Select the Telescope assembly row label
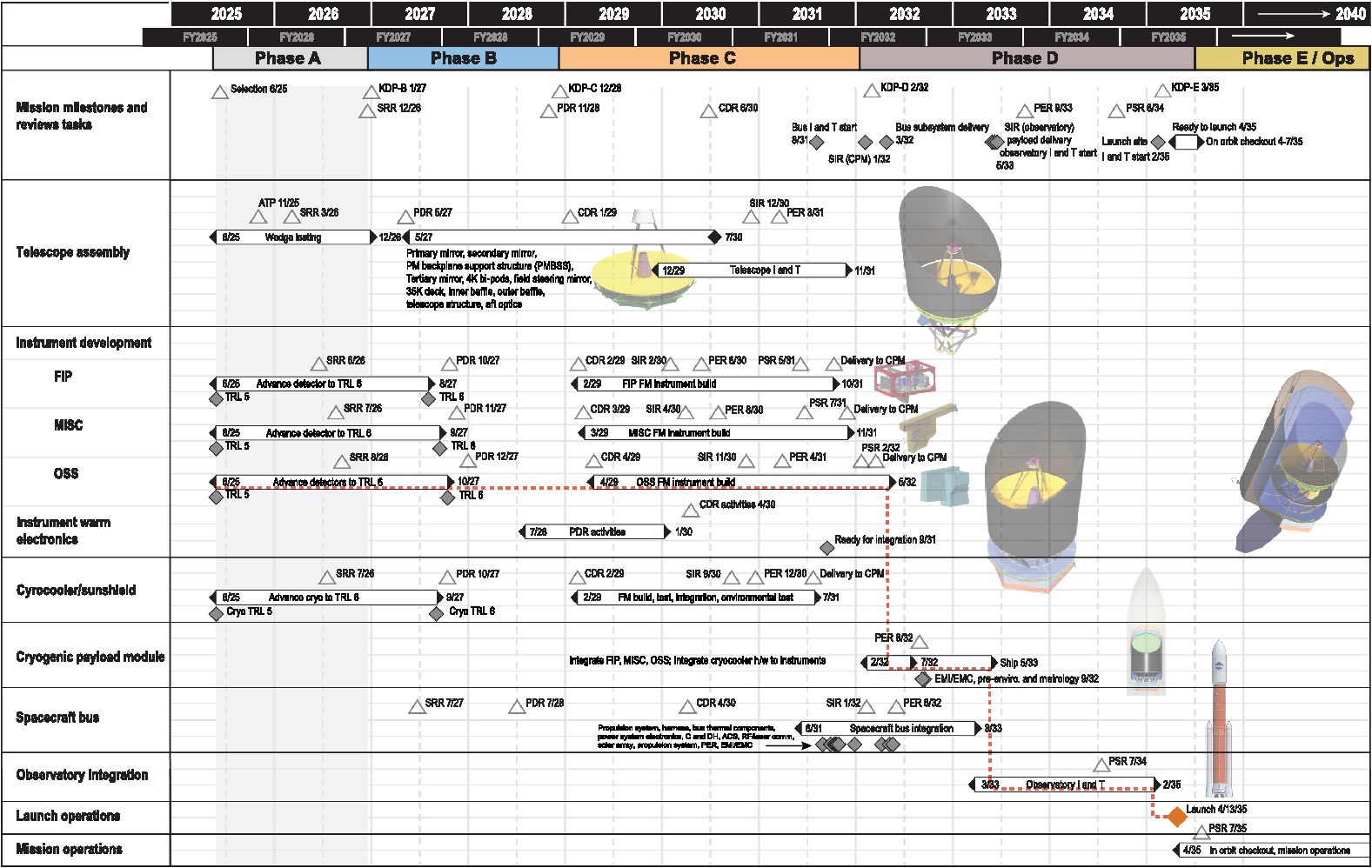 click(x=73, y=252)
